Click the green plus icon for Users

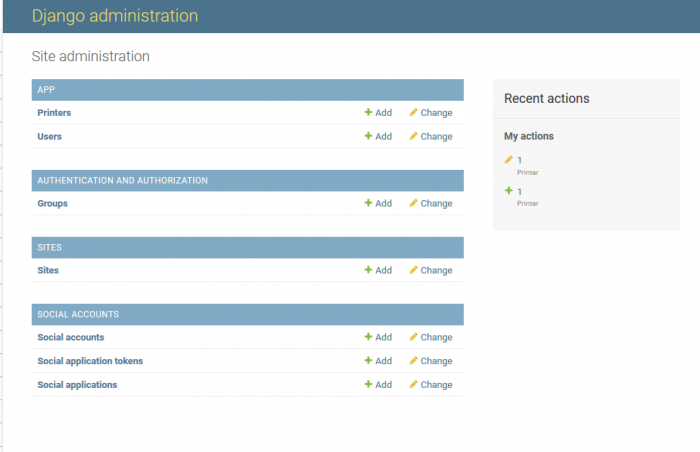(x=368, y=137)
